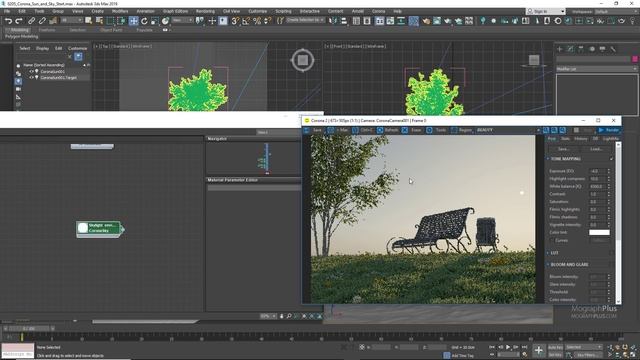Choose the Rectangular Selection Region tool
The image size is (640, 360).
111,21
